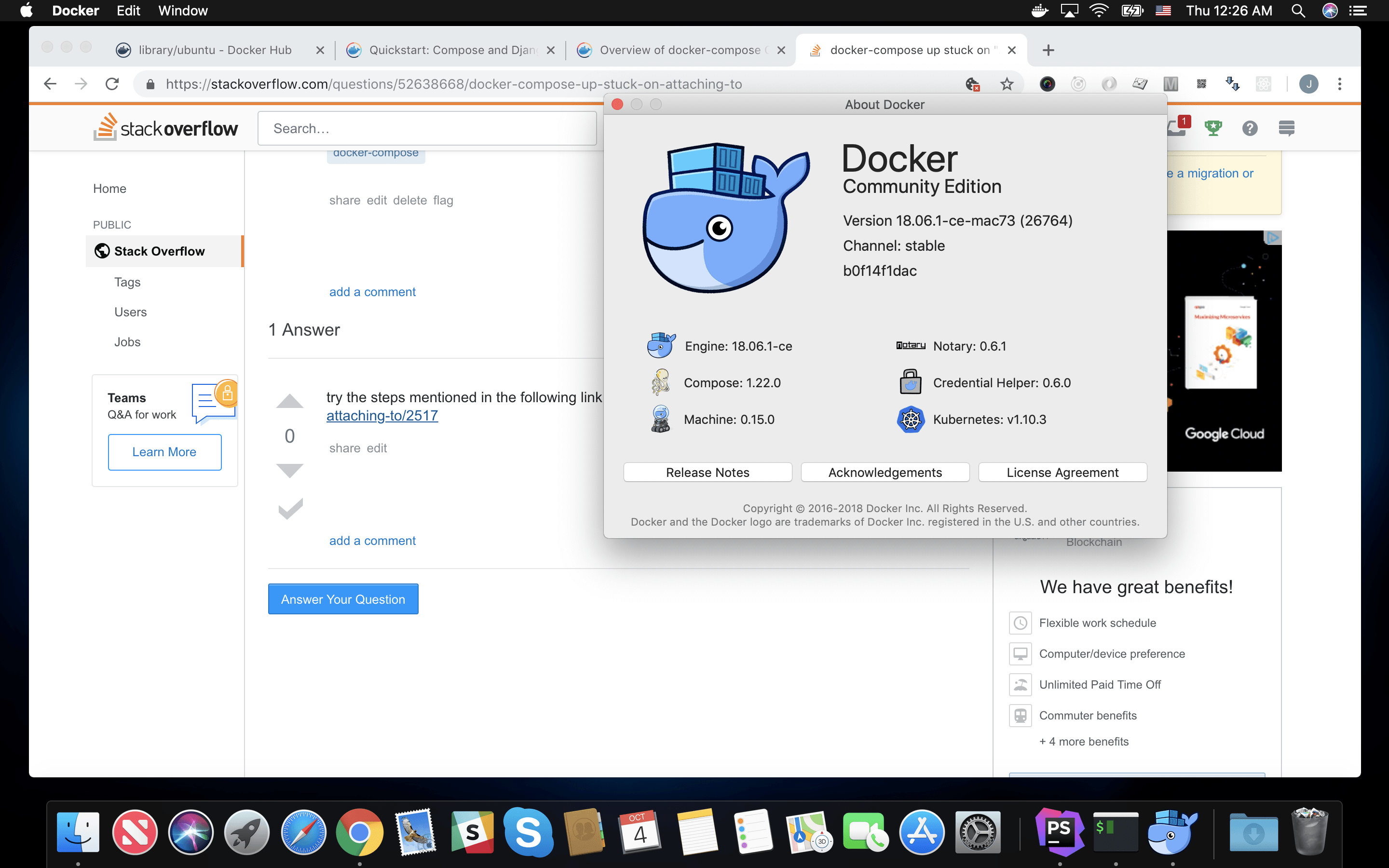
Task: Open the License Agreement
Action: tap(1062, 473)
